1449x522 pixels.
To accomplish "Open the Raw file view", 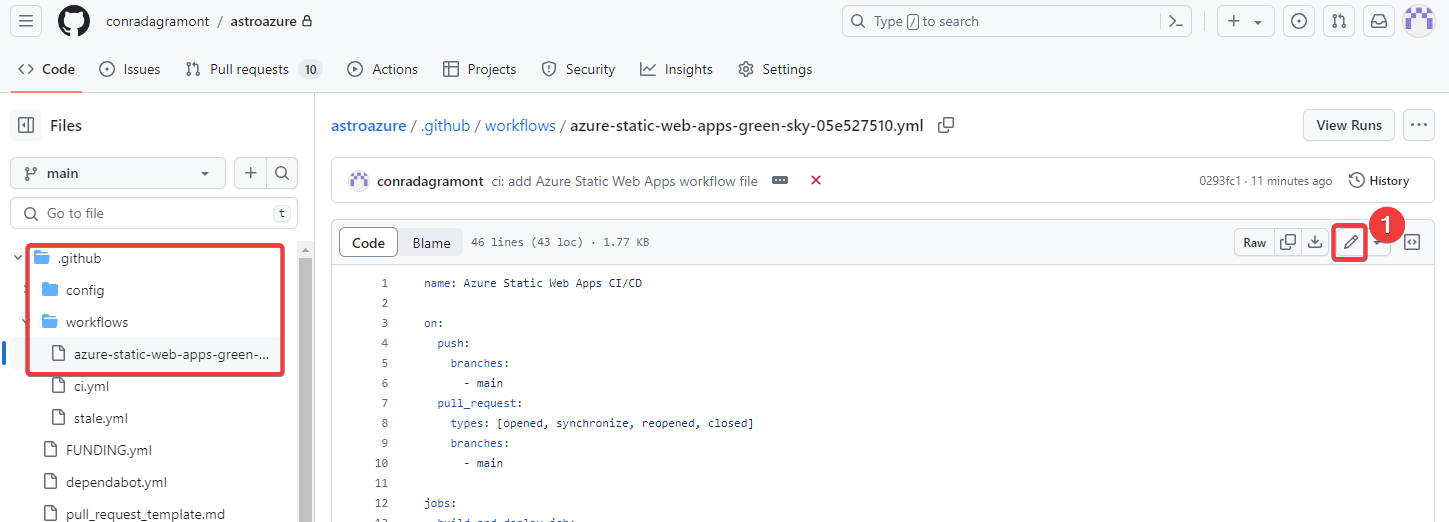I will pyautogui.click(x=1255, y=242).
